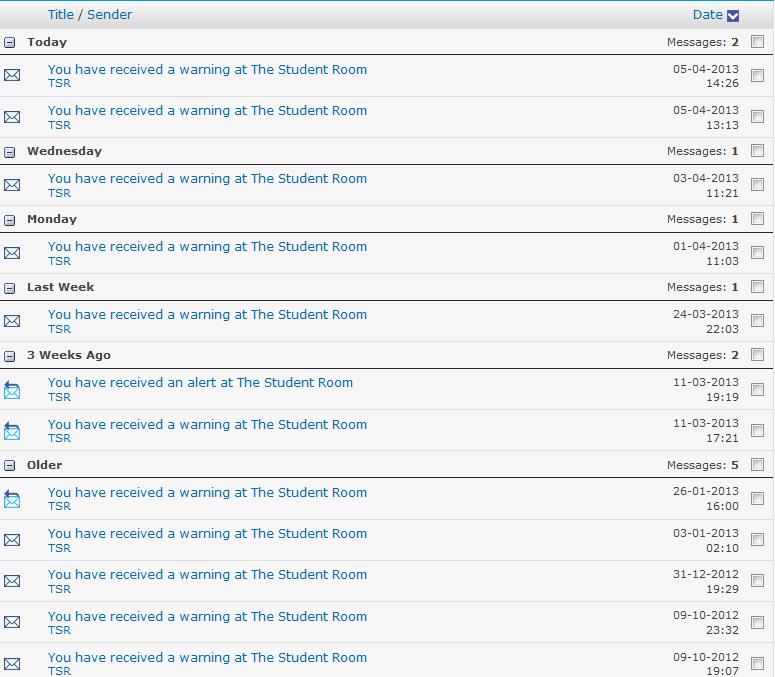Open warning message received 11-03-2013 17:21
The image size is (775, 677).
pos(207,425)
